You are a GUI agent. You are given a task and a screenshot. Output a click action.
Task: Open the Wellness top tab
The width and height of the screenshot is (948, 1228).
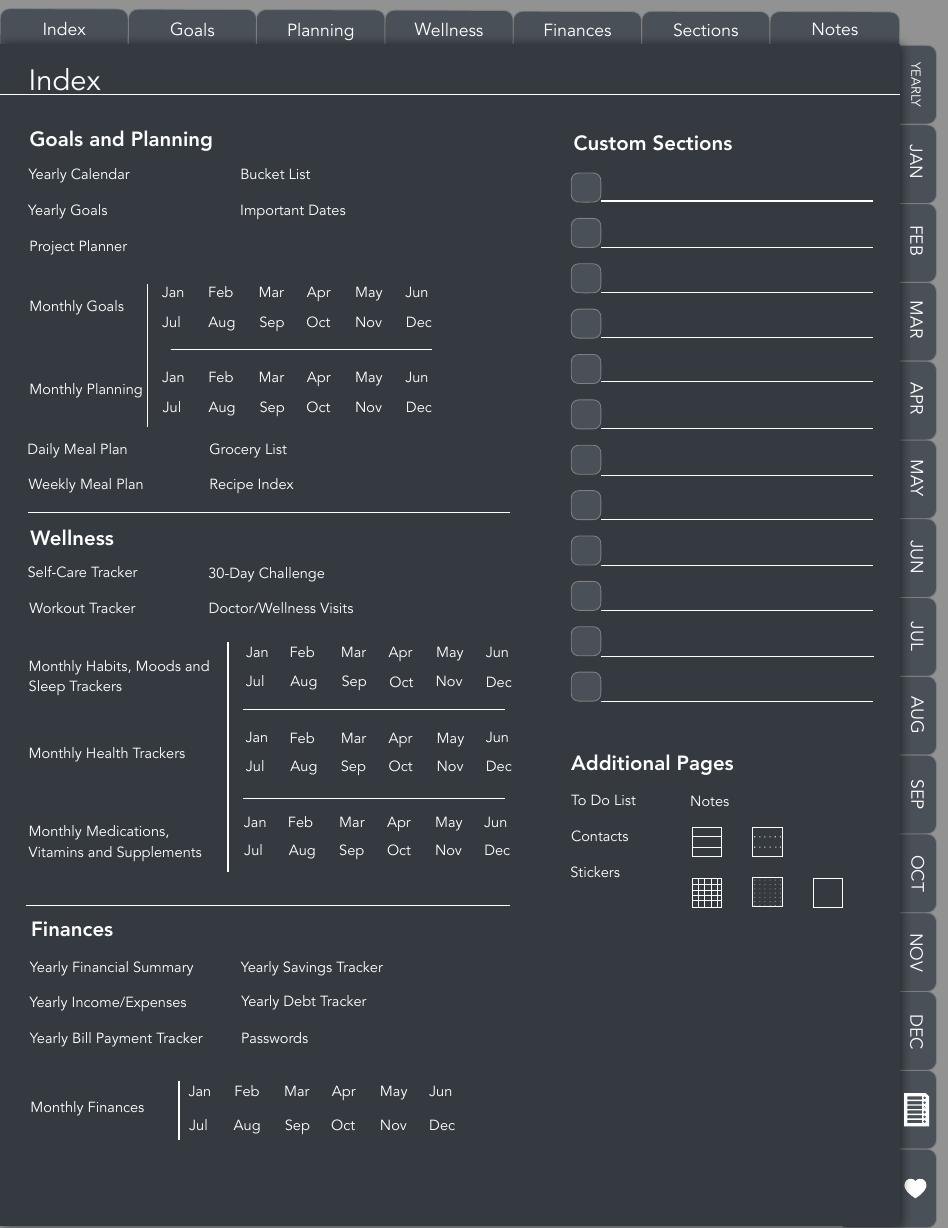click(x=449, y=29)
